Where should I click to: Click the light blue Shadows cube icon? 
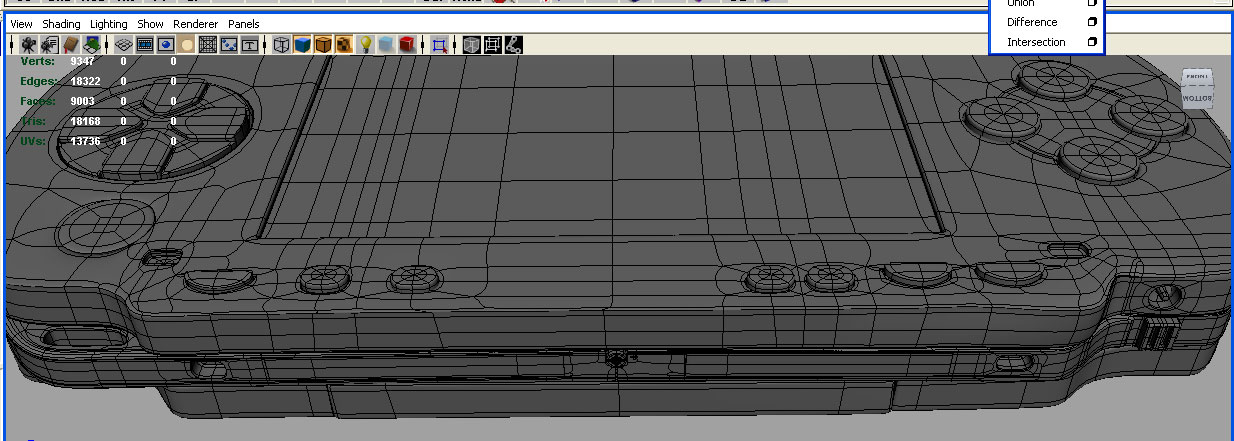click(x=386, y=45)
